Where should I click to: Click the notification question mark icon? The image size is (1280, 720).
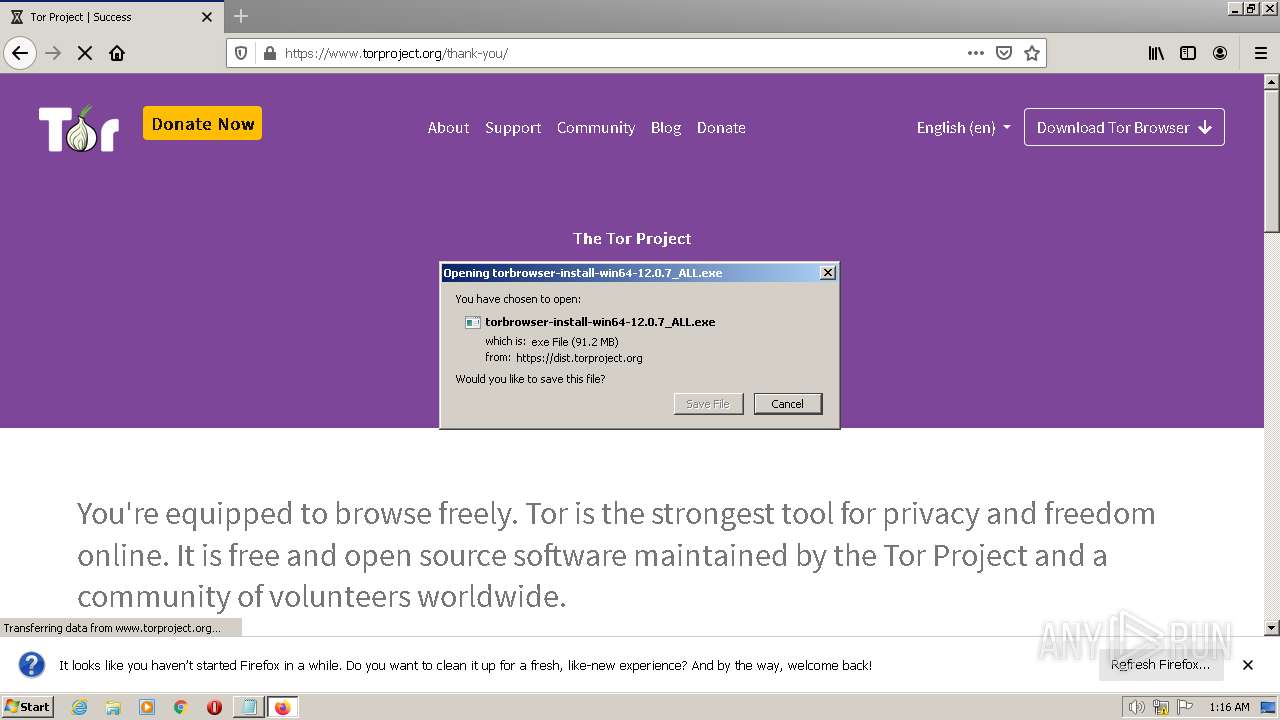point(32,665)
